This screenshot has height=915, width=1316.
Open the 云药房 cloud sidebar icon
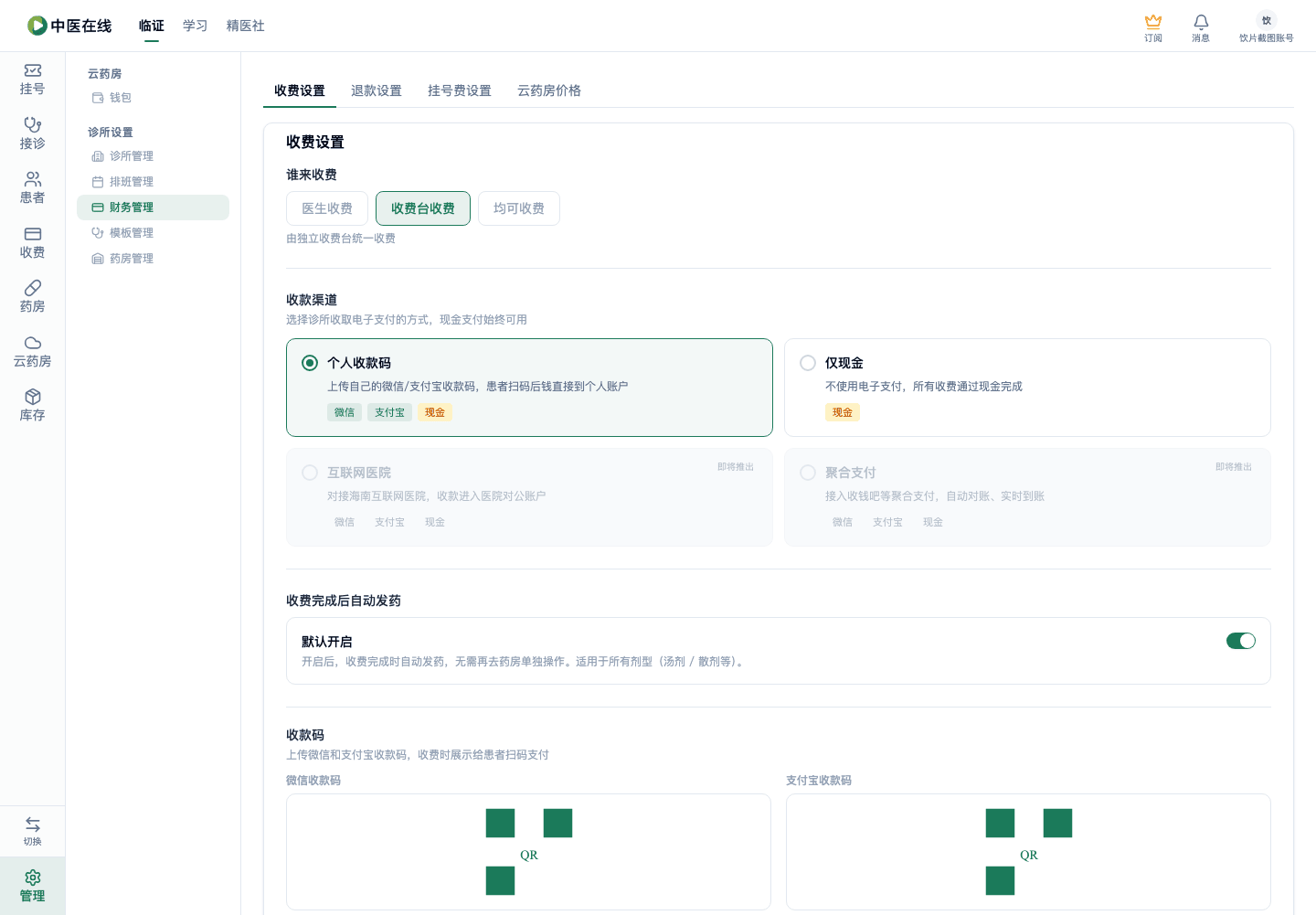tap(33, 343)
